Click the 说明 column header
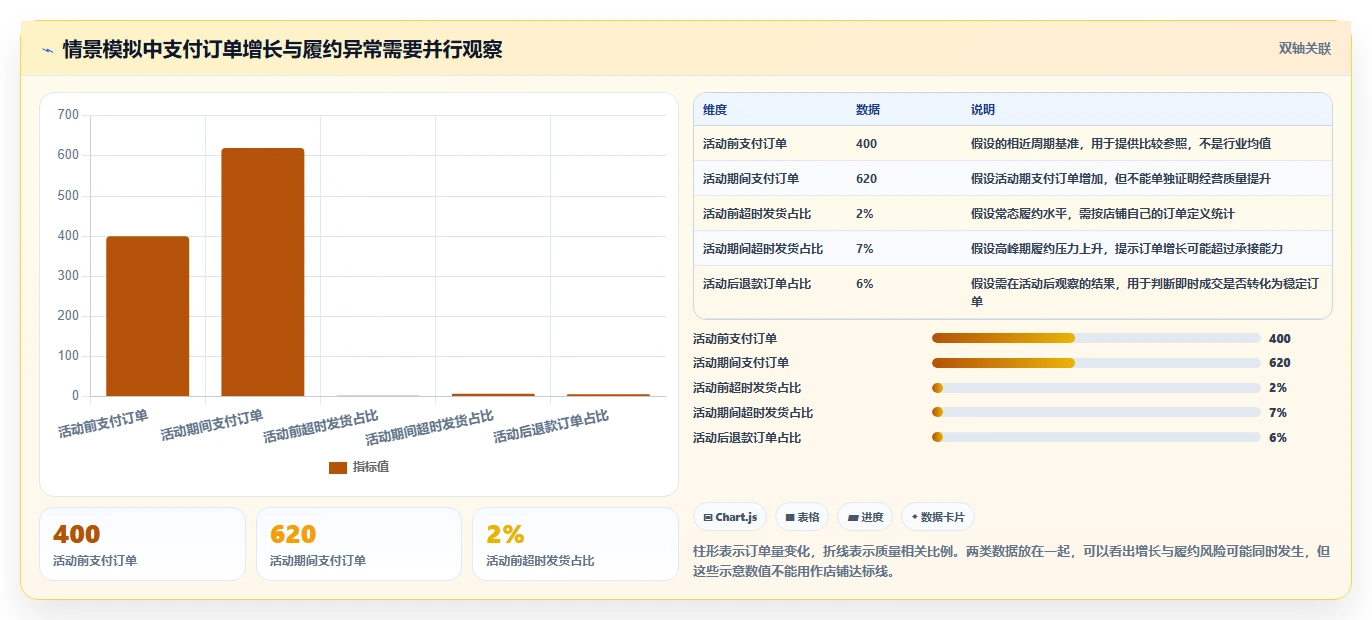1372x620 pixels. pos(983,110)
